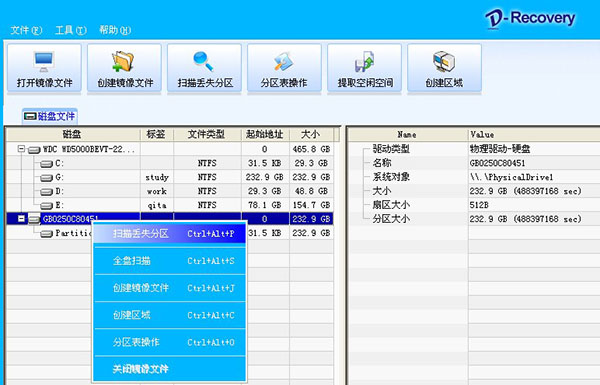Select the G: study partition row

[x=170, y=177]
